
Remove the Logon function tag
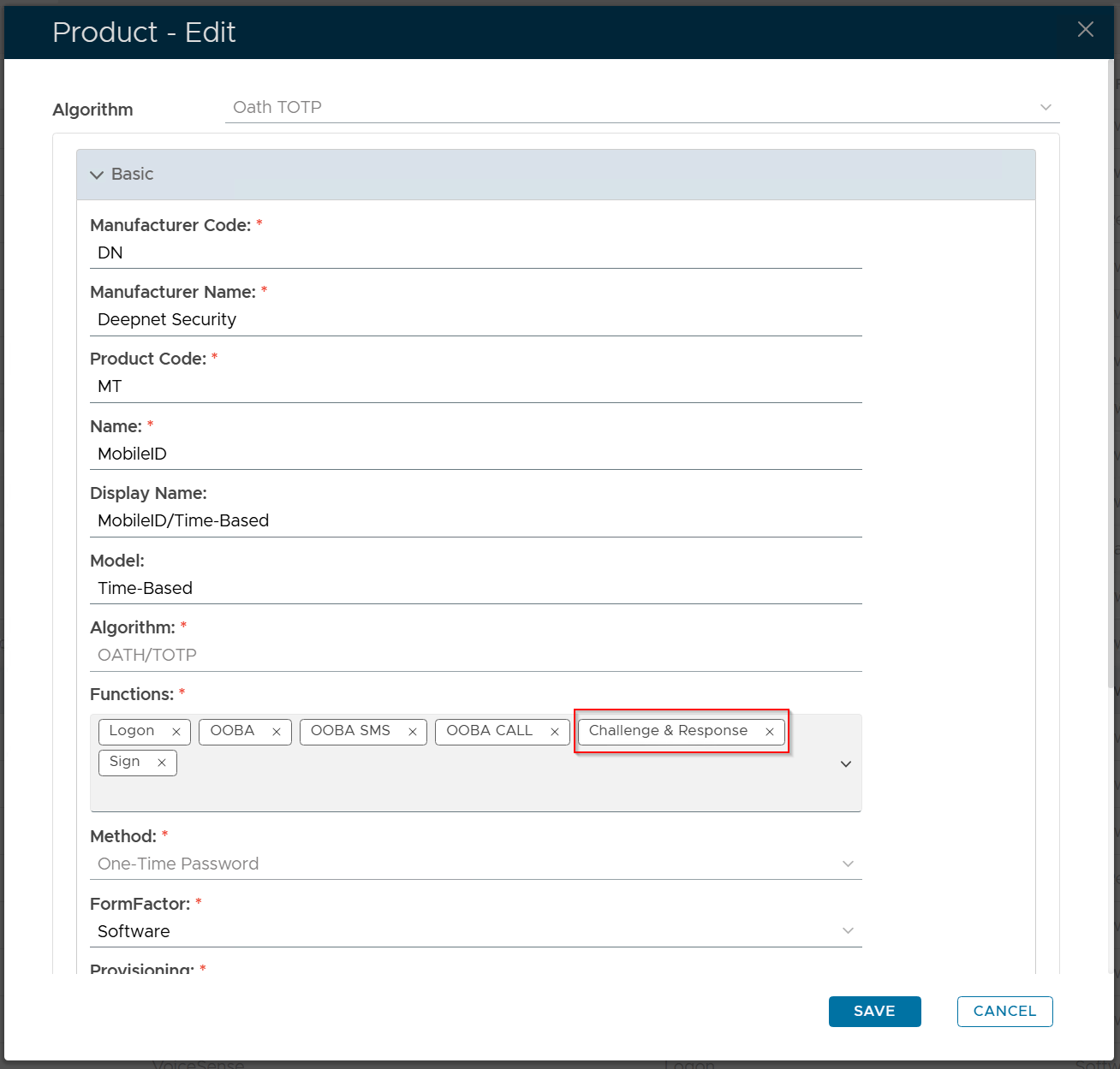tap(176, 732)
